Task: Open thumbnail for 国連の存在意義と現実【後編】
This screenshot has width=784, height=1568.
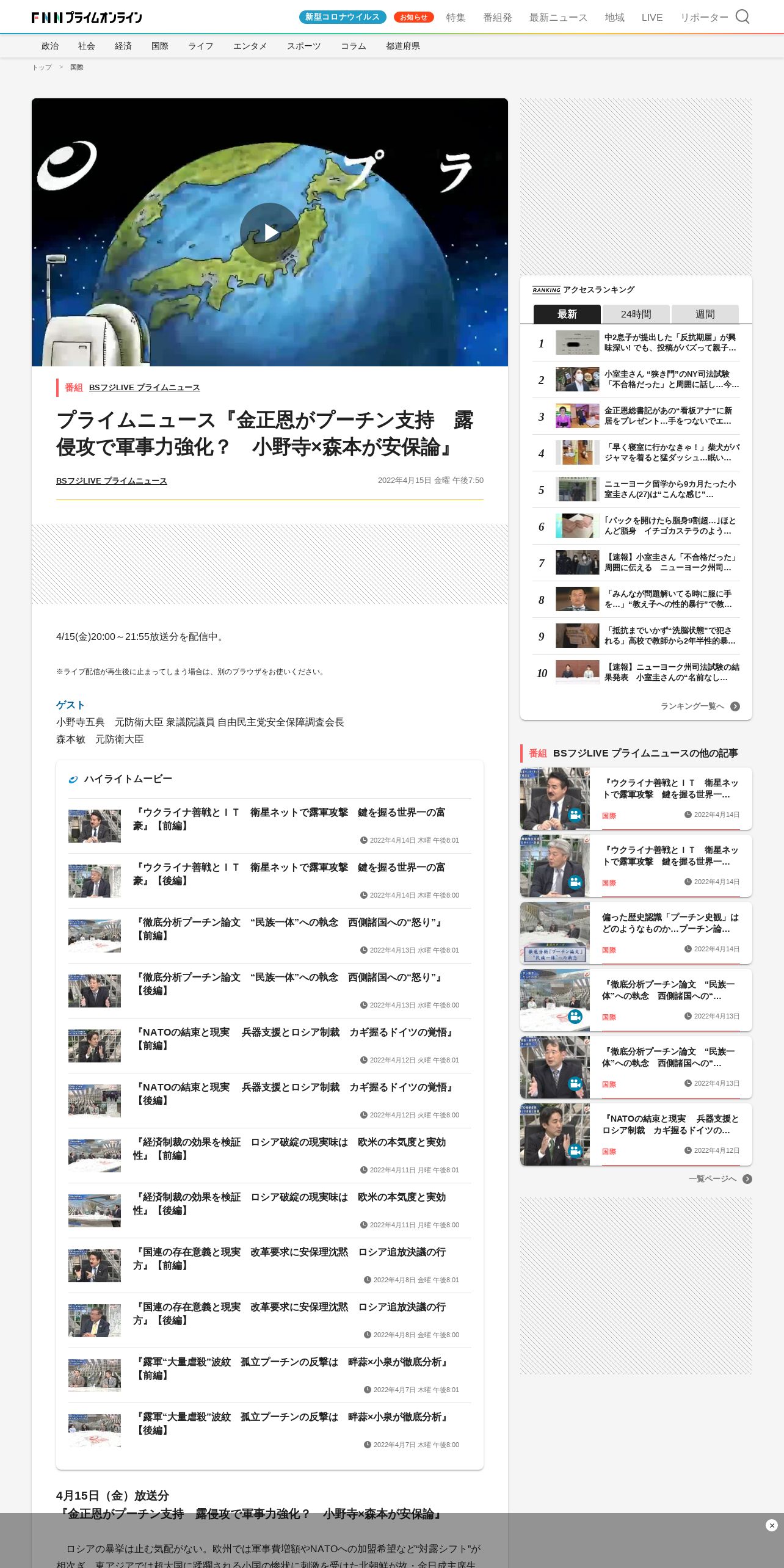Action: tap(95, 1321)
